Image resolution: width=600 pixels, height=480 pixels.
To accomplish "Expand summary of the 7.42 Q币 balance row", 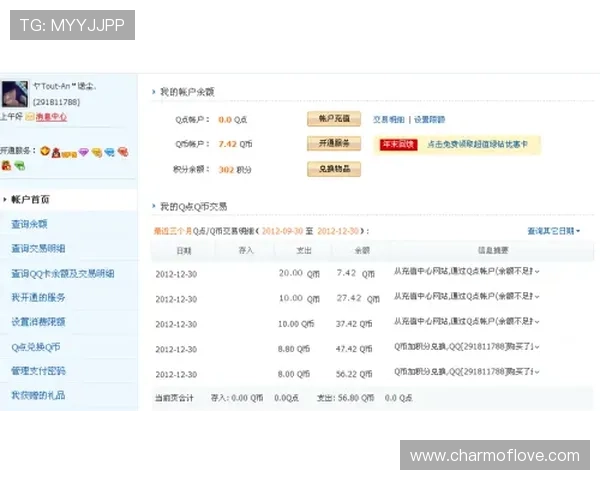I will (x=537, y=271).
